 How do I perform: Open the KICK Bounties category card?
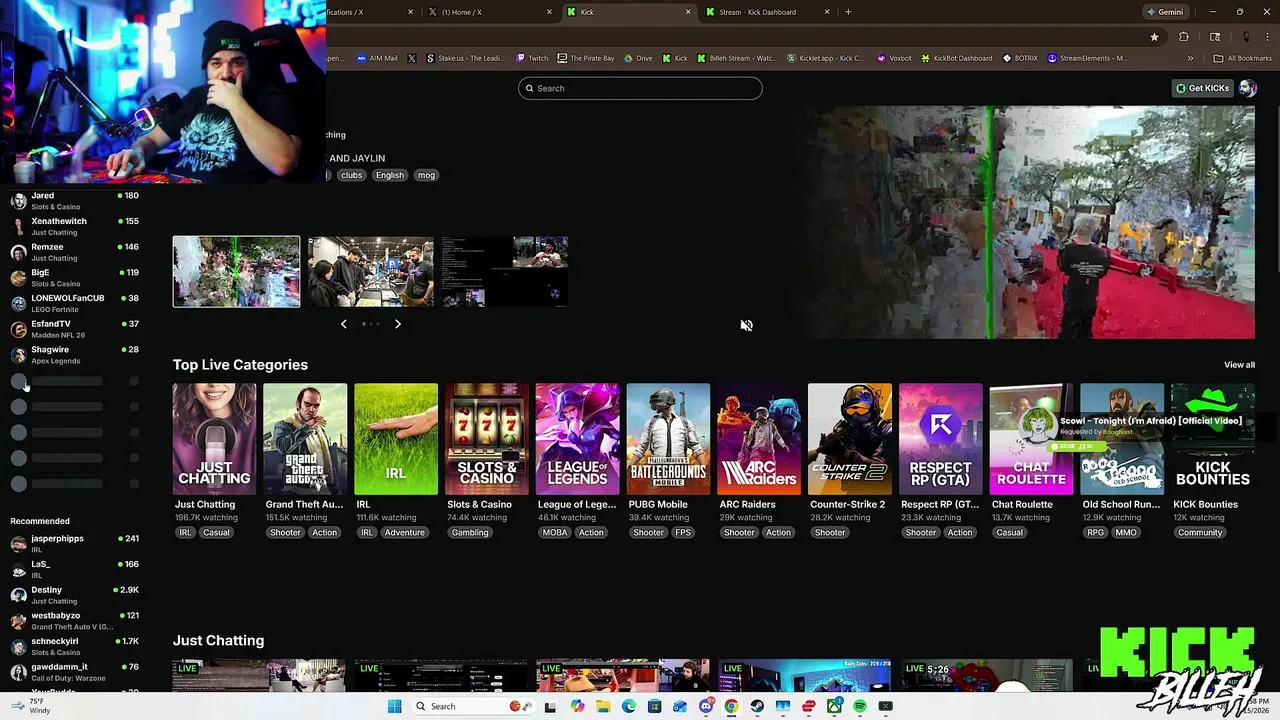1213,439
